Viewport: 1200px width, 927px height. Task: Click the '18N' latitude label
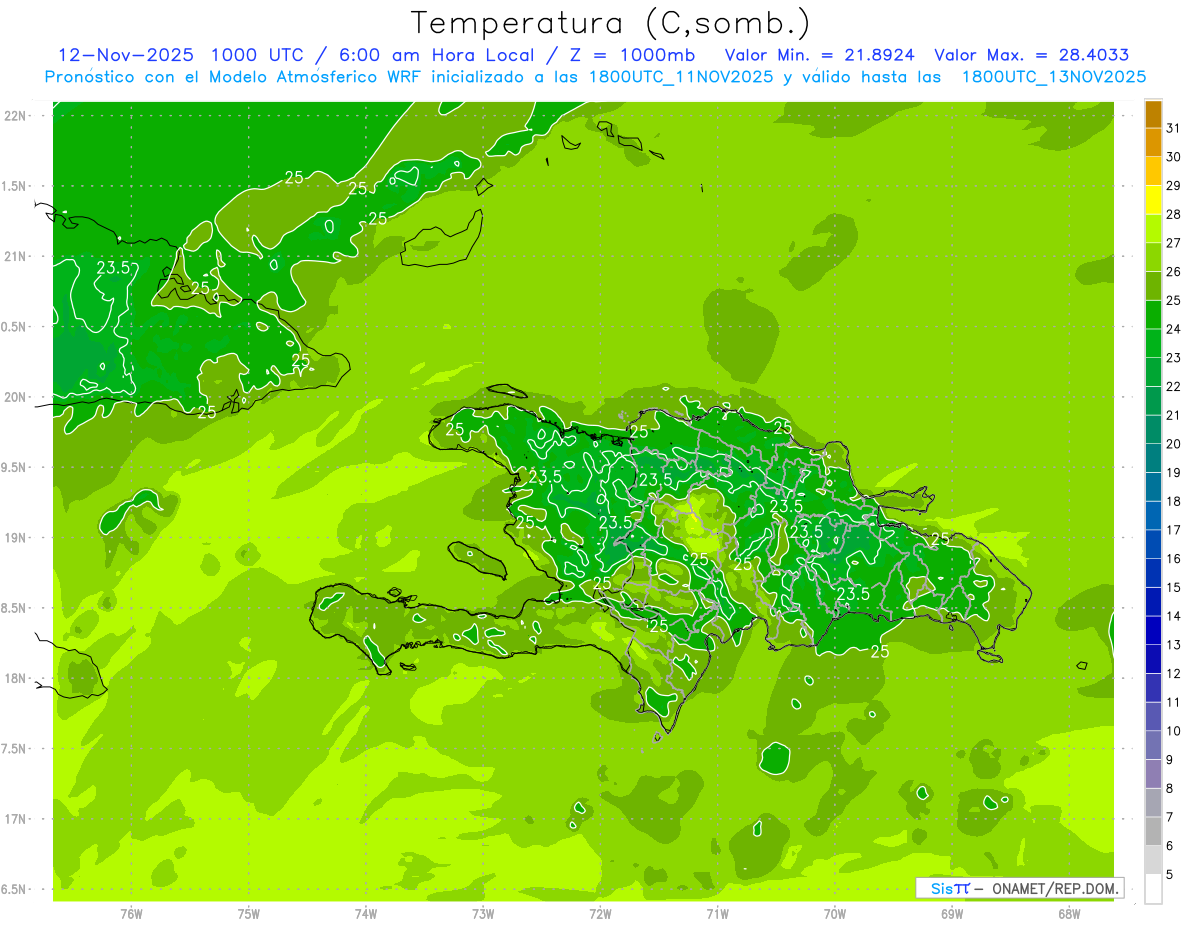(x=14, y=678)
